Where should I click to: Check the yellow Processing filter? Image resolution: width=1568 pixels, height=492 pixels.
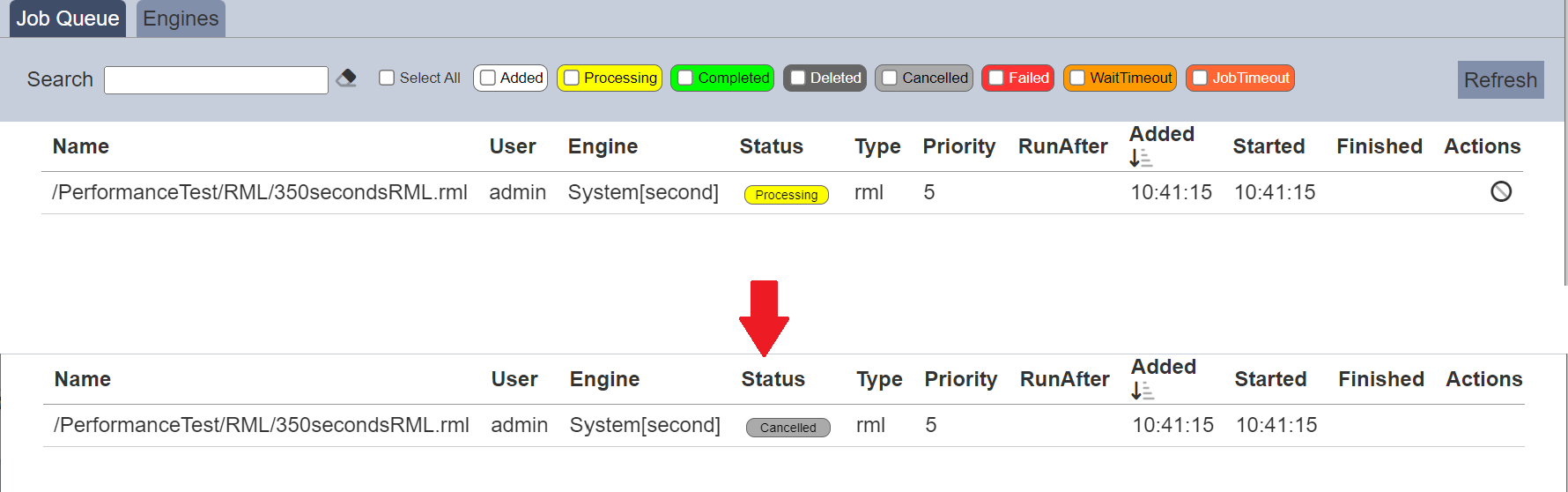pos(572,78)
